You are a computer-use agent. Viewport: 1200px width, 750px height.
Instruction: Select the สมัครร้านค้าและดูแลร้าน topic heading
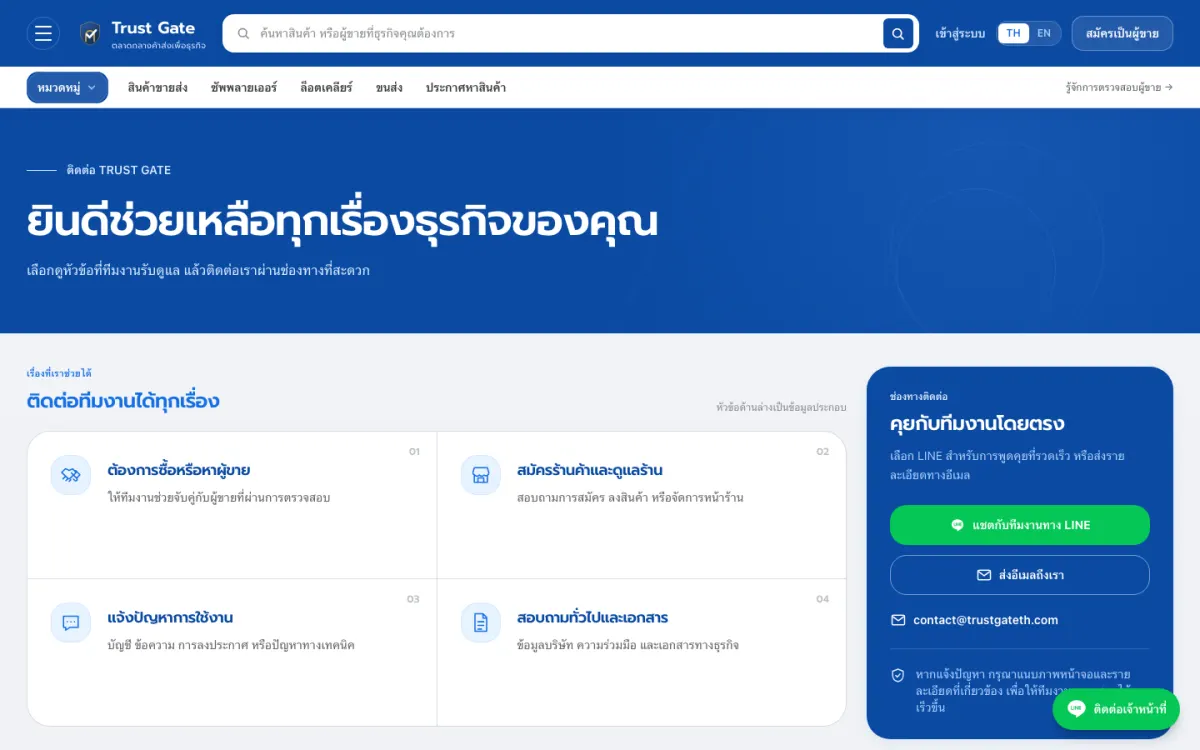pos(590,470)
